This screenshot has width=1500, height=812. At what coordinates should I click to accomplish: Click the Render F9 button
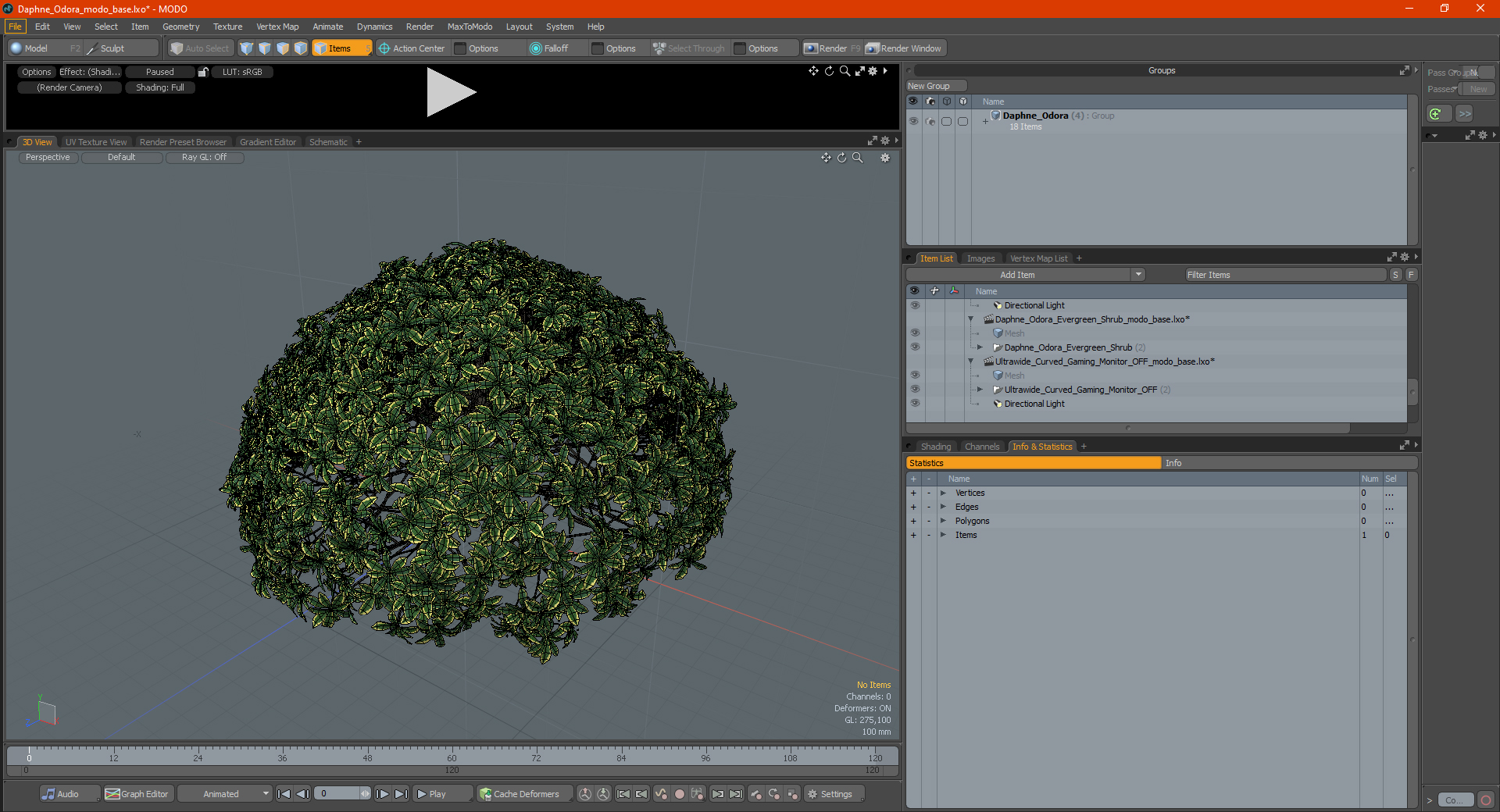point(832,48)
